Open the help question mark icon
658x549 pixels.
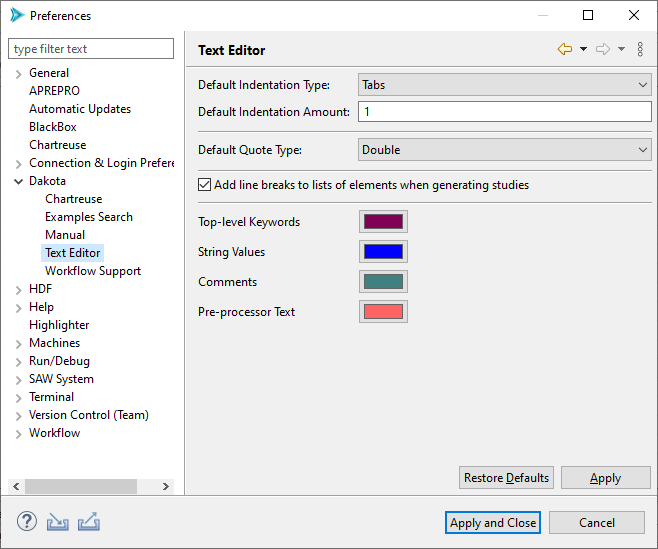click(x=27, y=522)
